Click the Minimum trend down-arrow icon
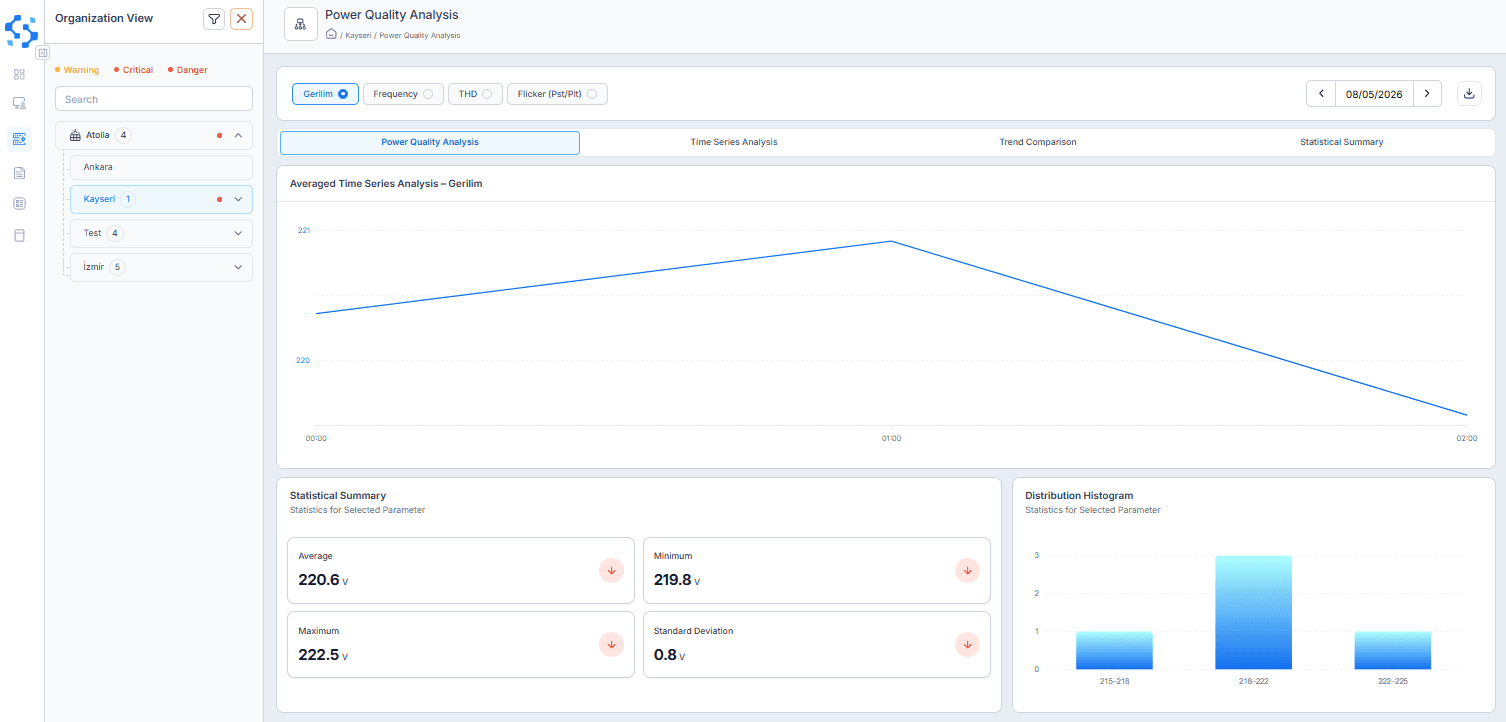This screenshot has width=1506, height=722. point(967,570)
